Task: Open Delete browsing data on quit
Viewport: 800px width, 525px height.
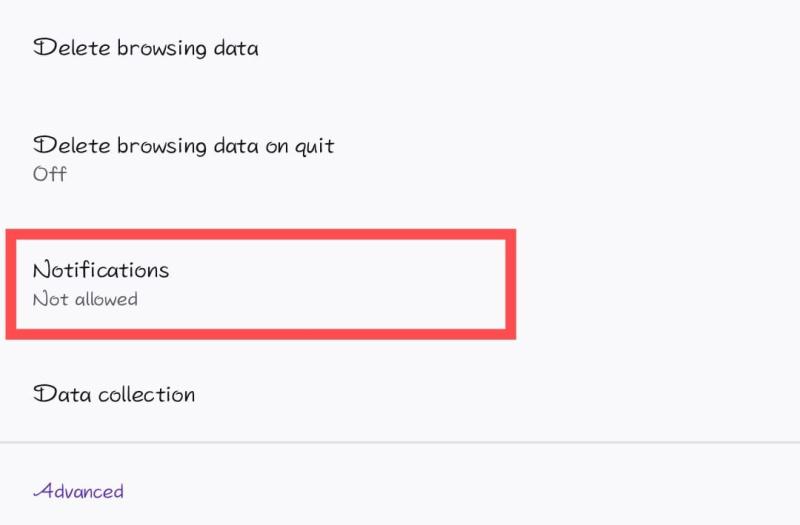Action: click(184, 146)
